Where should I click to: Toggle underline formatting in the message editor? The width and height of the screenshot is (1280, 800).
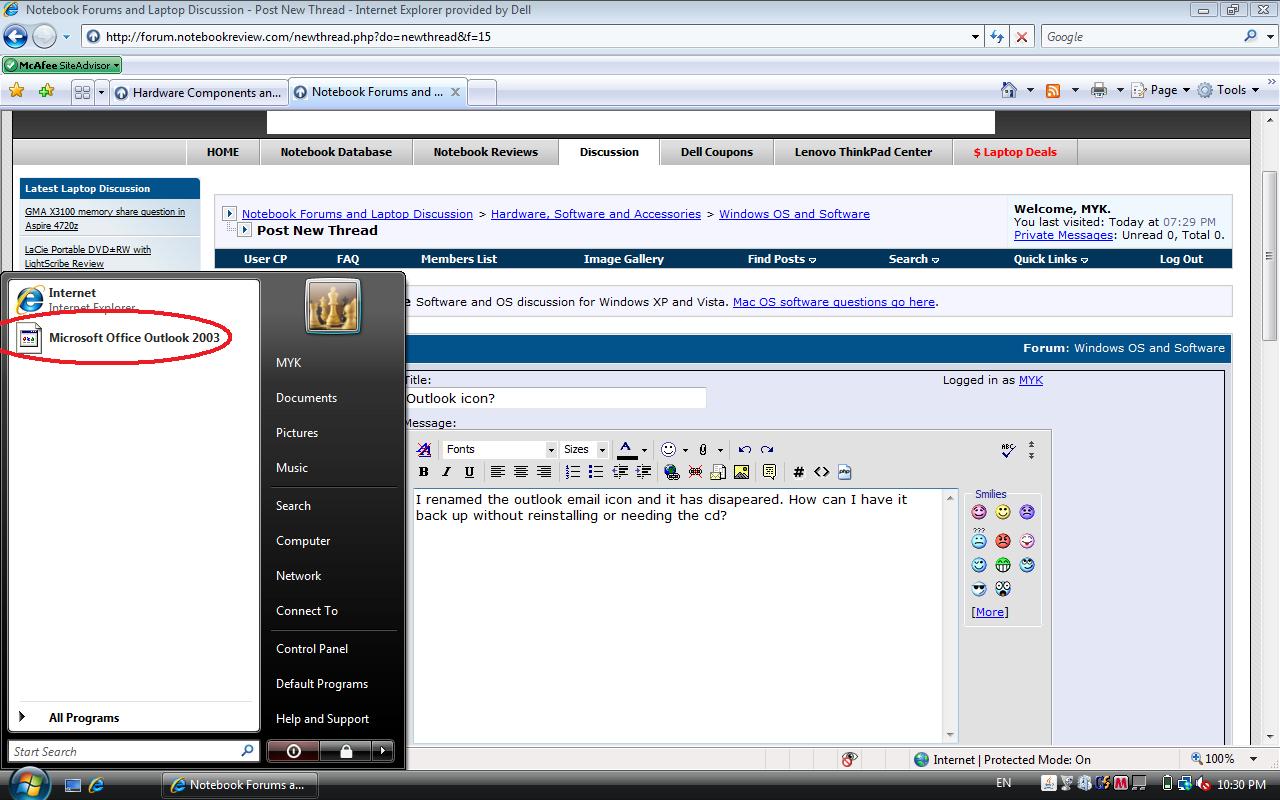coord(469,472)
